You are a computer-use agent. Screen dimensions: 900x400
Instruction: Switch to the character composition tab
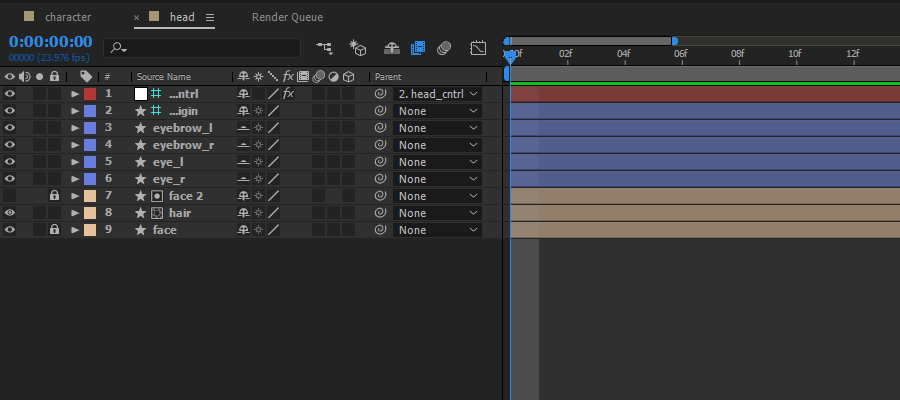[68, 17]
